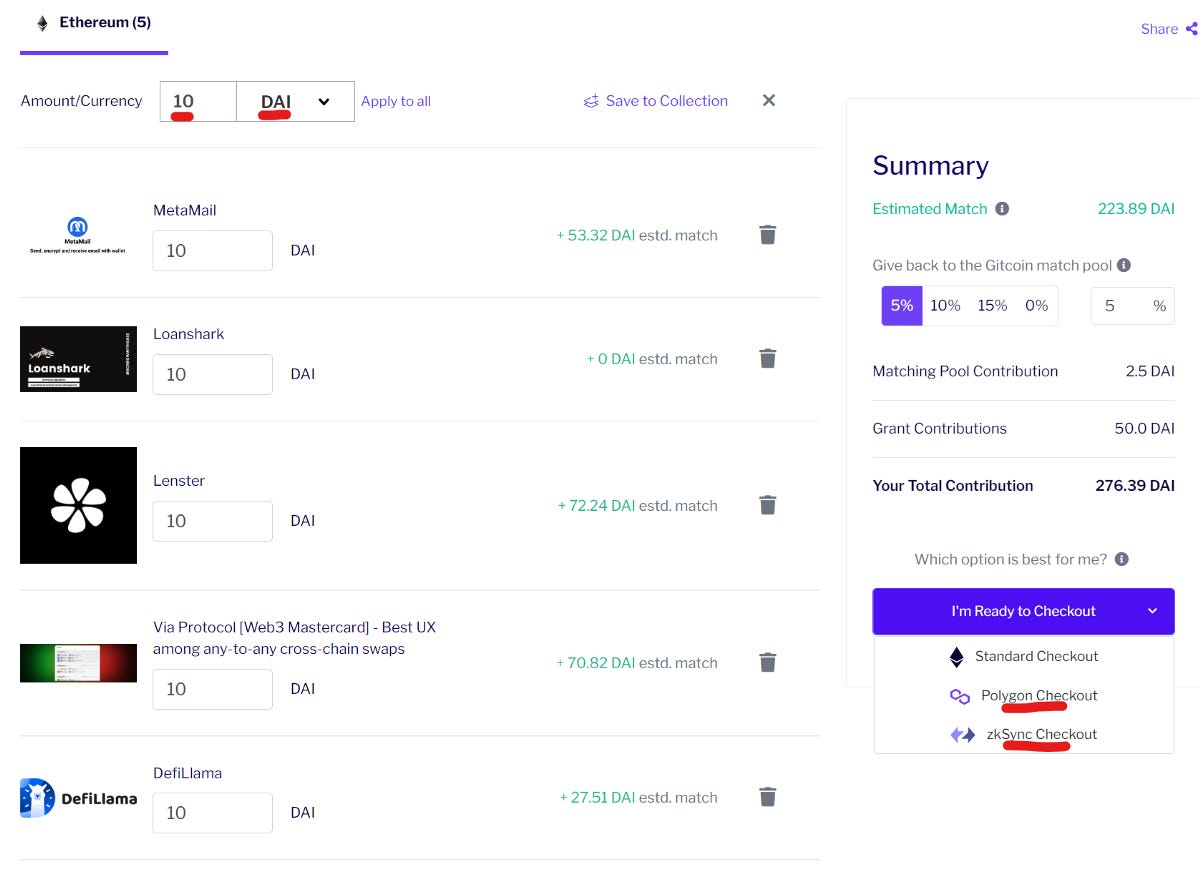
Task: Select 10% give-back option
Action: tap(945, 306)
